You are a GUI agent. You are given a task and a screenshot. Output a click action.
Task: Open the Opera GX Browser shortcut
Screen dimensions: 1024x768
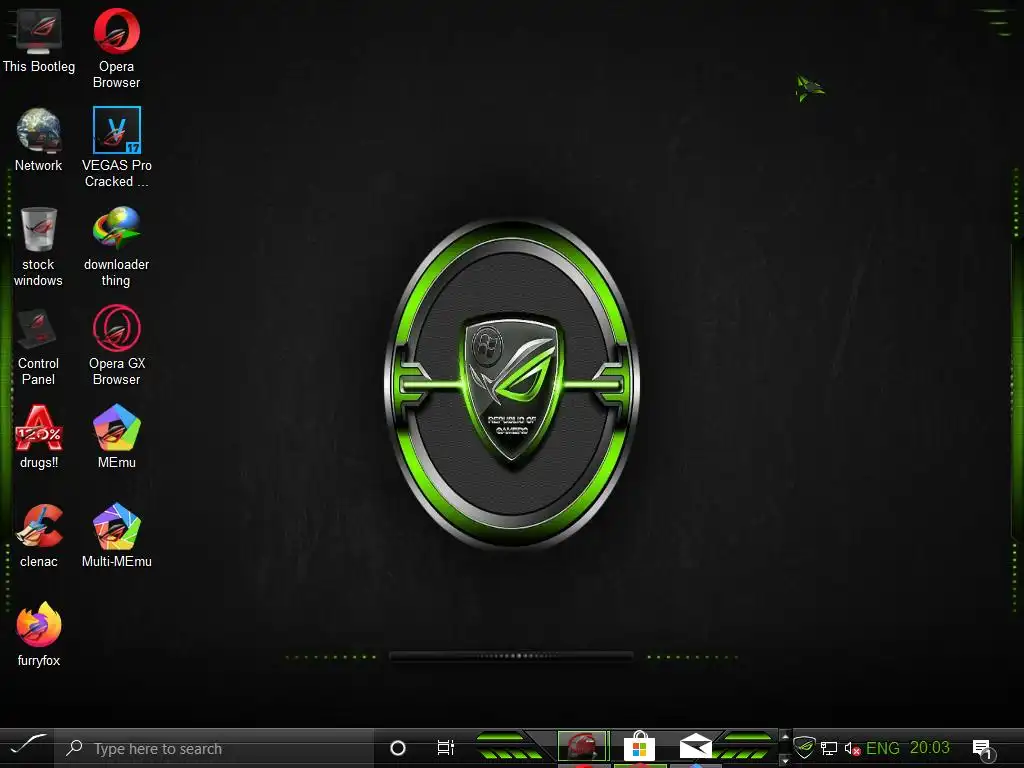coord(116,346)
